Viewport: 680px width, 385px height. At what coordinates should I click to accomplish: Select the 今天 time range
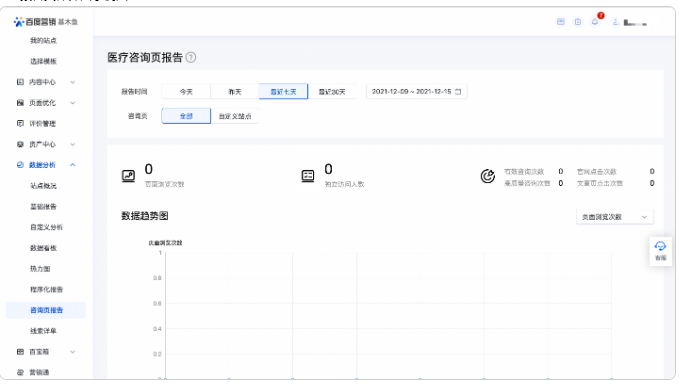186,91
